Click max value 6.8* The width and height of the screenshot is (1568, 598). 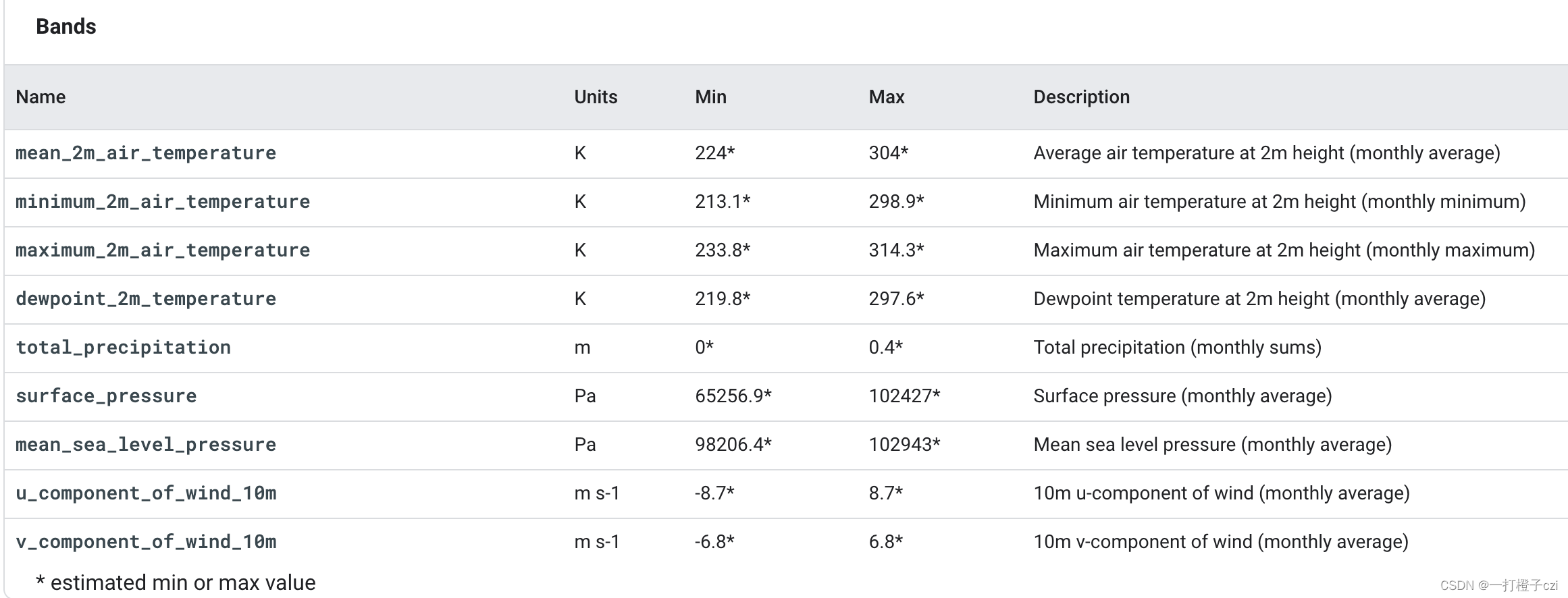coord(885,542)
